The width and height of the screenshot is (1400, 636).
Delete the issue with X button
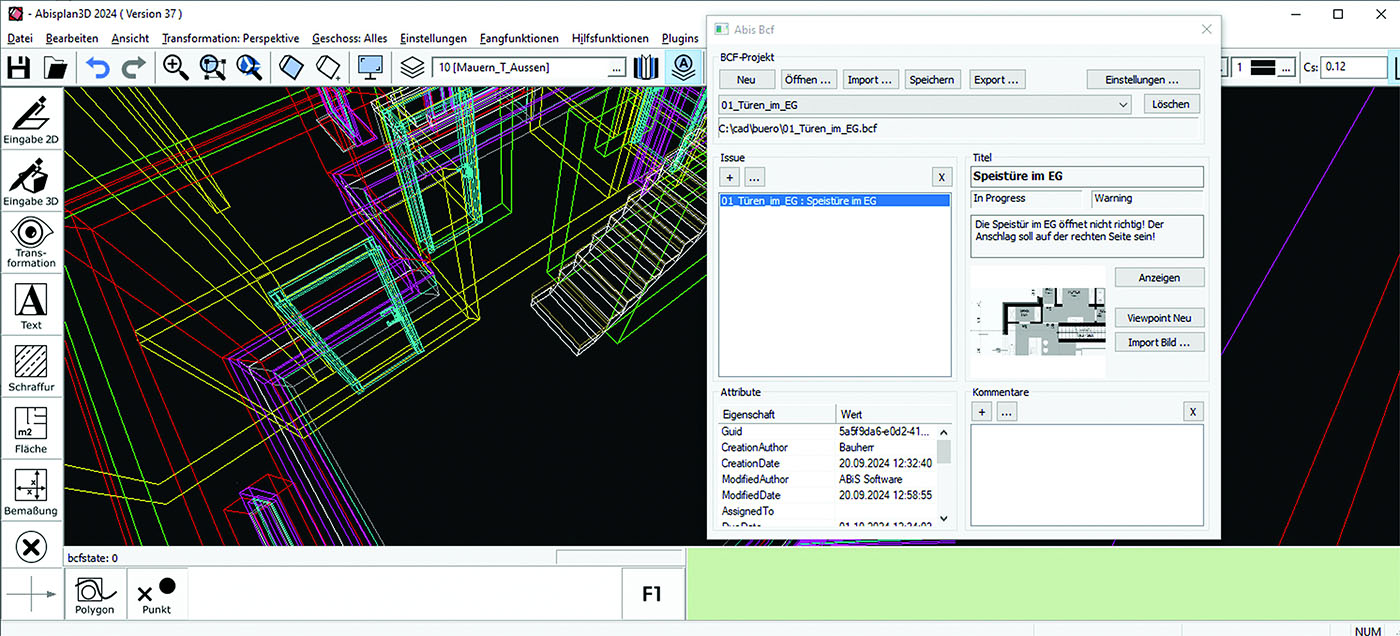click(x=941, y=177)
